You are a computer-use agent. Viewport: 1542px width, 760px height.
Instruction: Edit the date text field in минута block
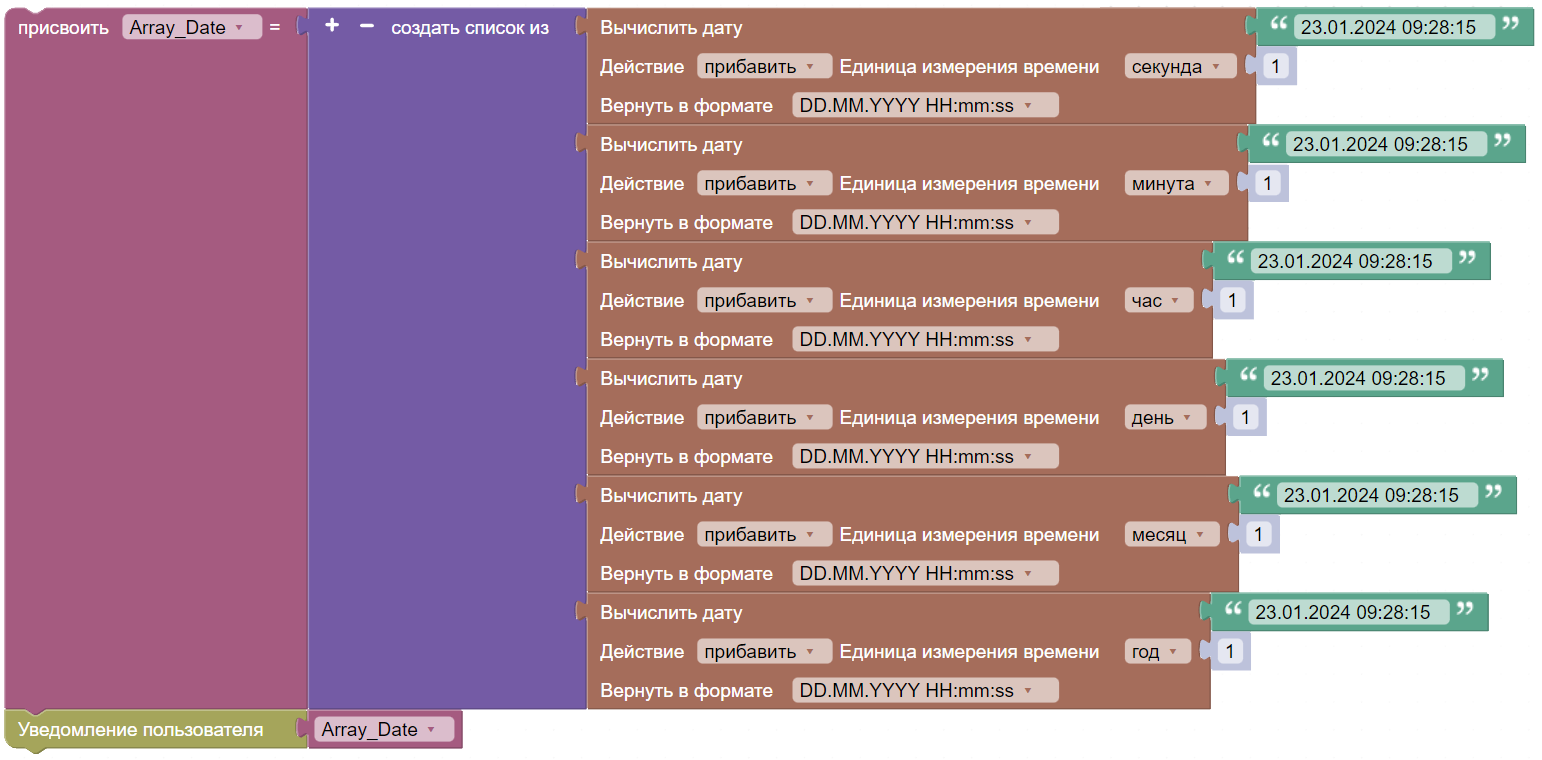pos(1386,145)
